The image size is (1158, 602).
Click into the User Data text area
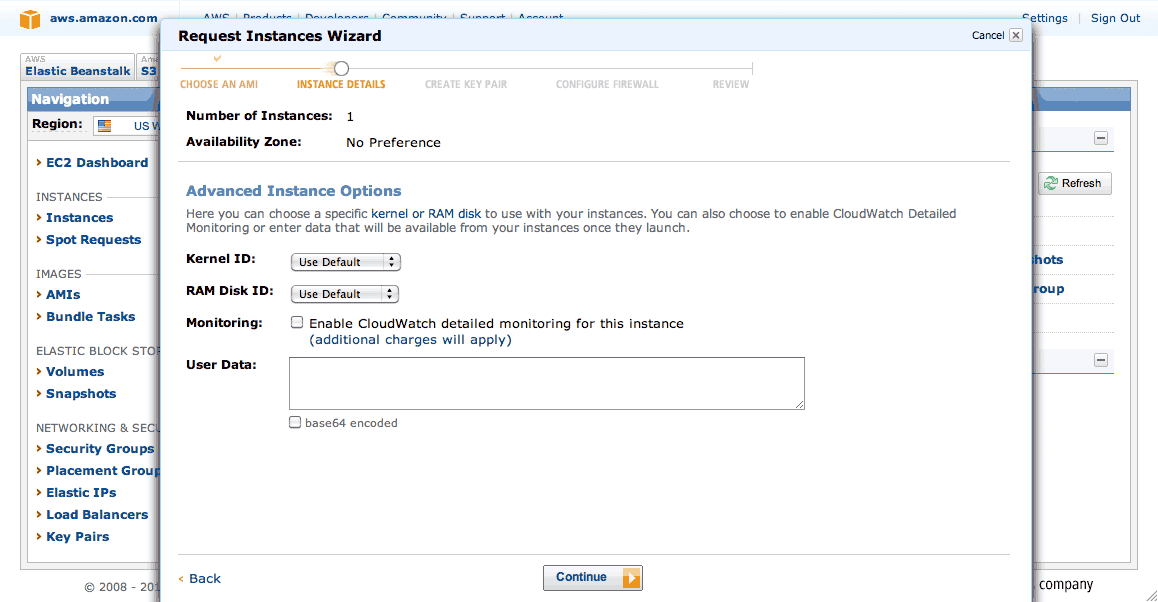pyautogui.click(x=547, y=383)
